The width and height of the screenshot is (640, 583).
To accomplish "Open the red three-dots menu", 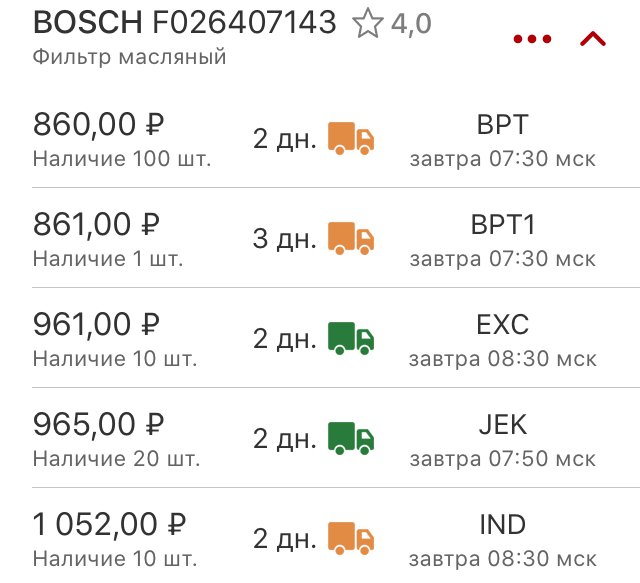I will [532, 39].
